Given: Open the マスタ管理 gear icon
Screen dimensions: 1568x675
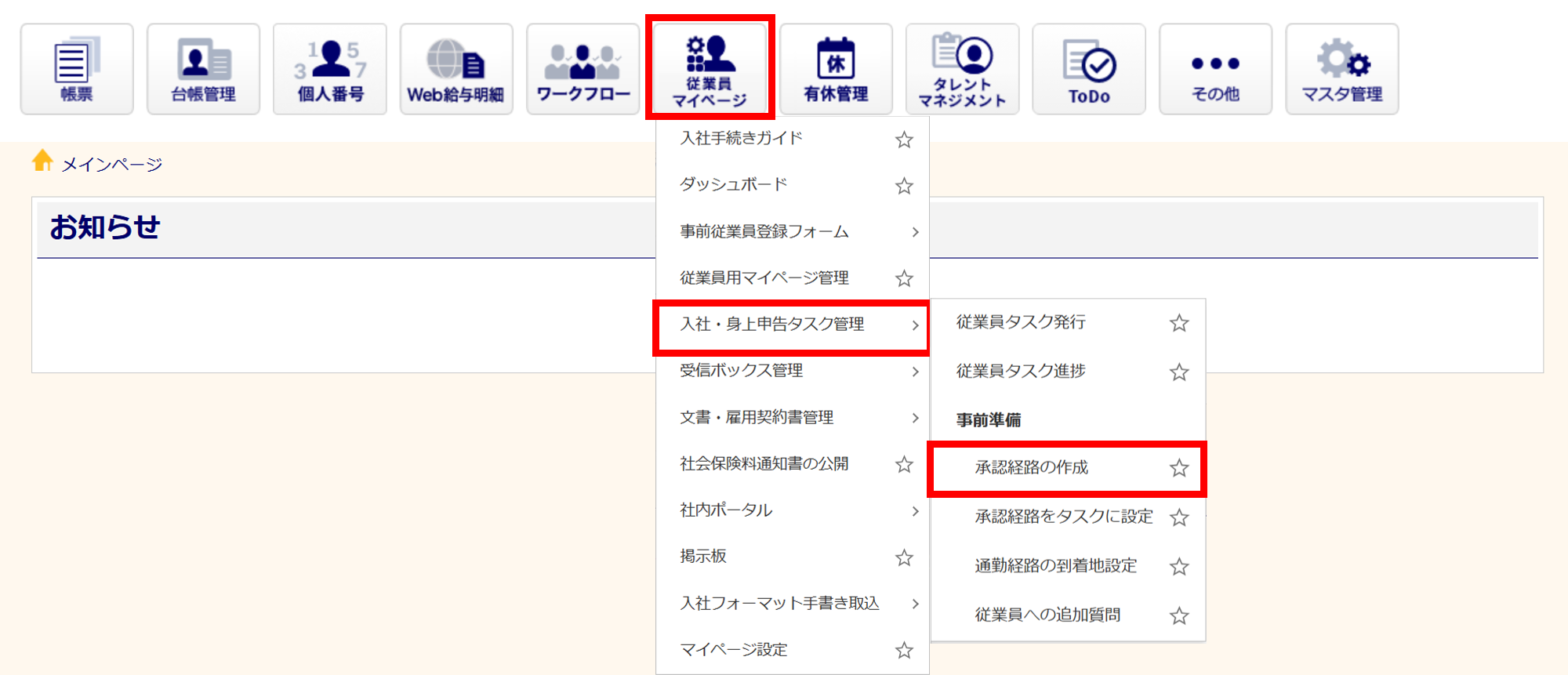Looking at the screenshot, I should pos(1341,69).
